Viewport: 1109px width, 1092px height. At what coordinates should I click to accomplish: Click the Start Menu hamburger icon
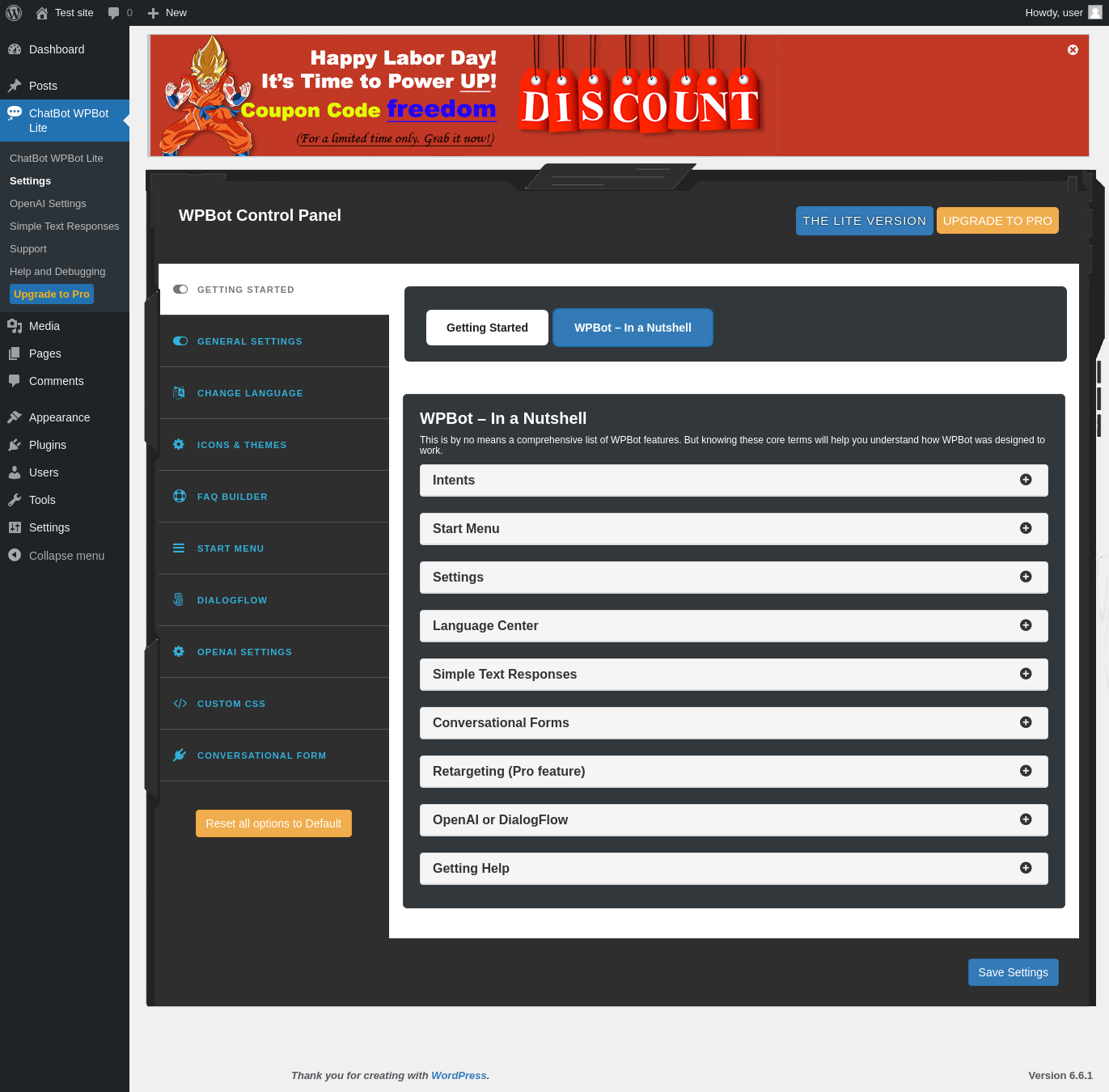pos(179,548)
